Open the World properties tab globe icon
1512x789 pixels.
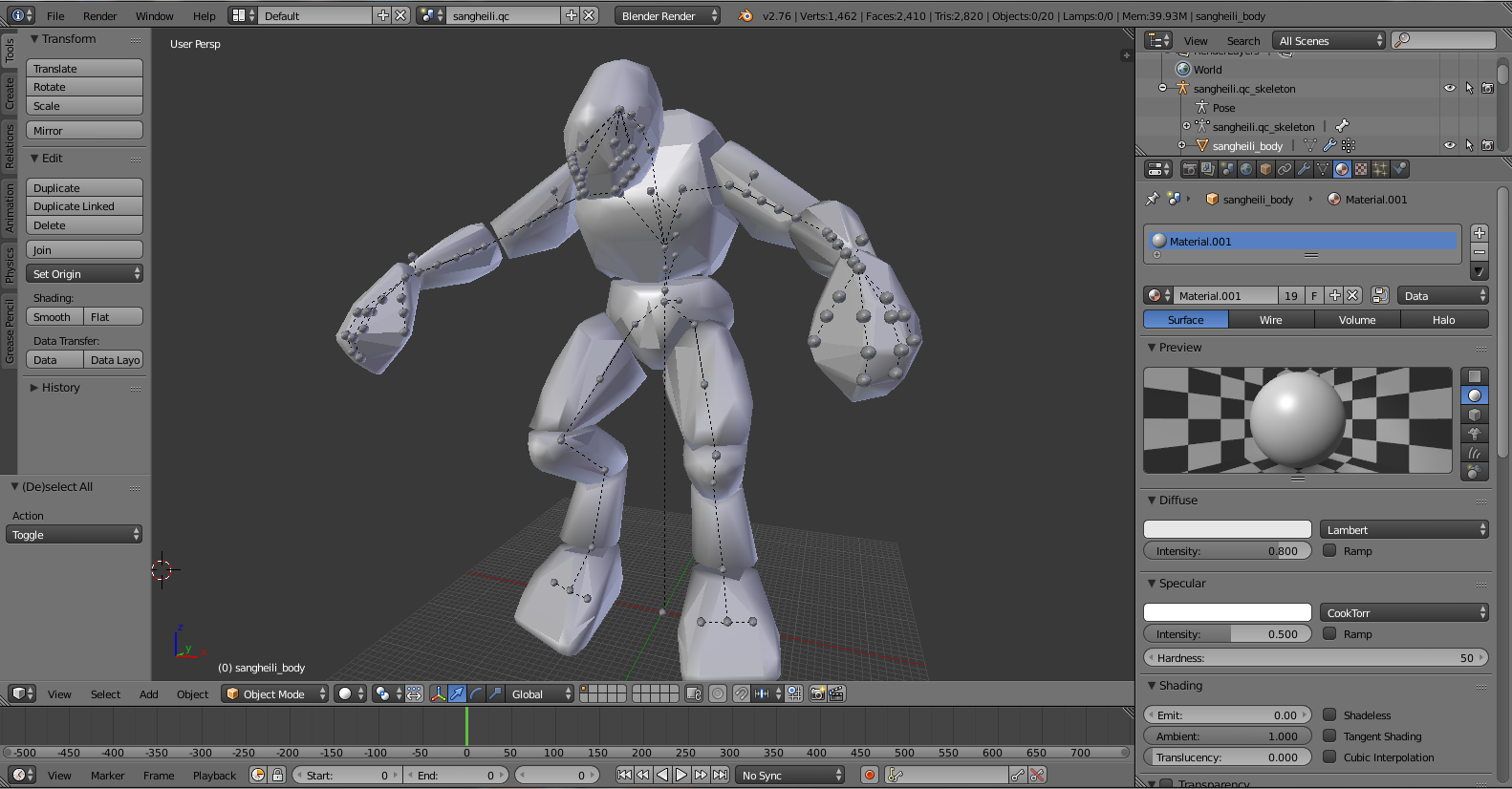click(1246, 169)
